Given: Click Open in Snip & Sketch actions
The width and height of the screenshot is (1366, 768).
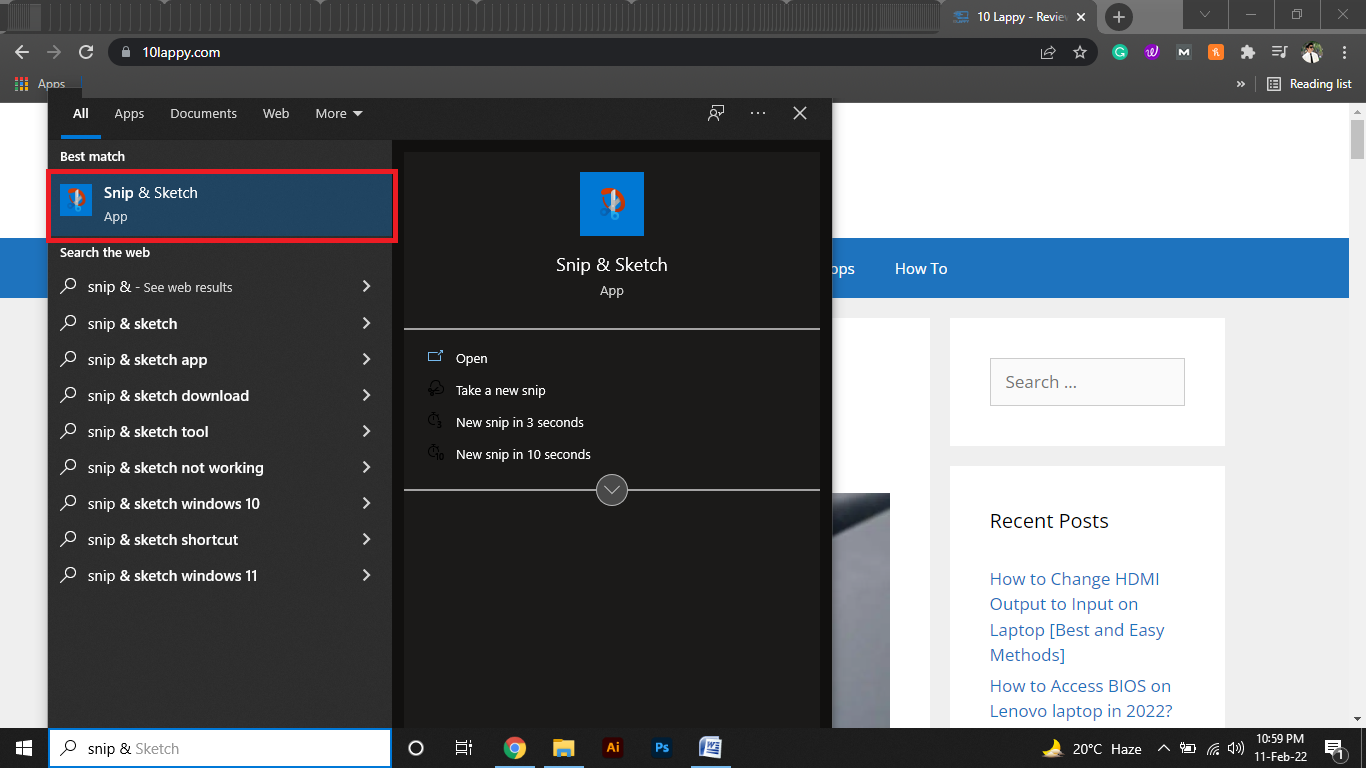Looking at the screenshot, I should tap(472, 358).
